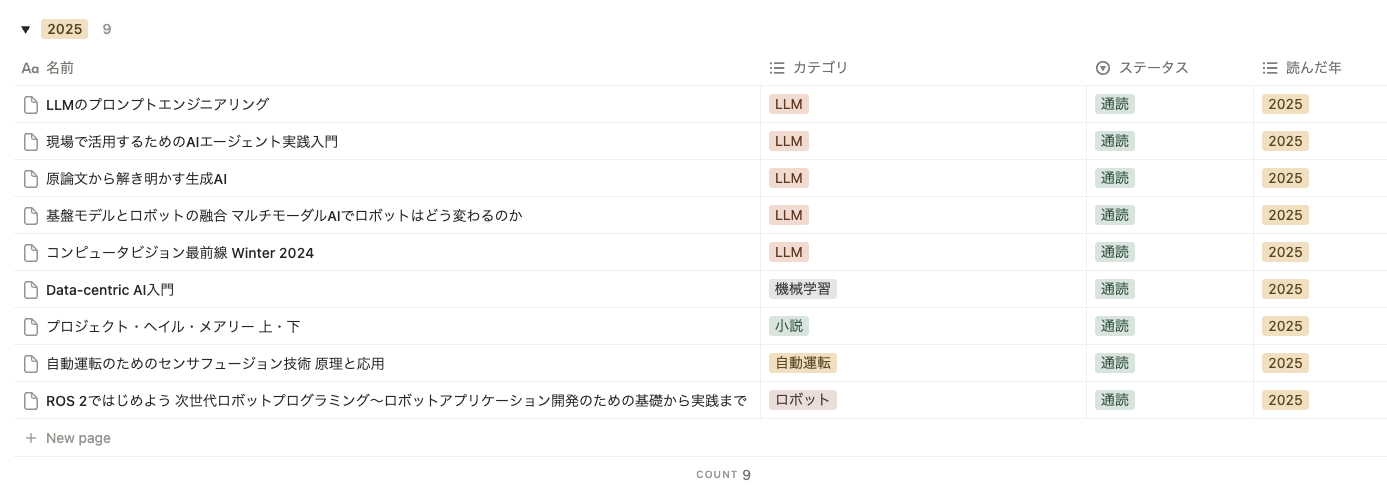Click the page icon beside コンピュータビジョン最前線
The height and width of the screenshot is (497, 1387).
31,252
